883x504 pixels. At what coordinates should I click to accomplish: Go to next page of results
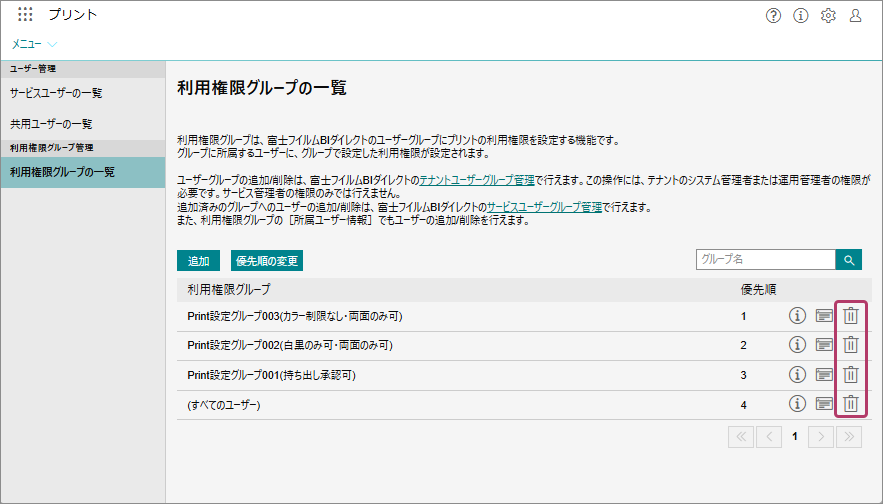(820, 436)
